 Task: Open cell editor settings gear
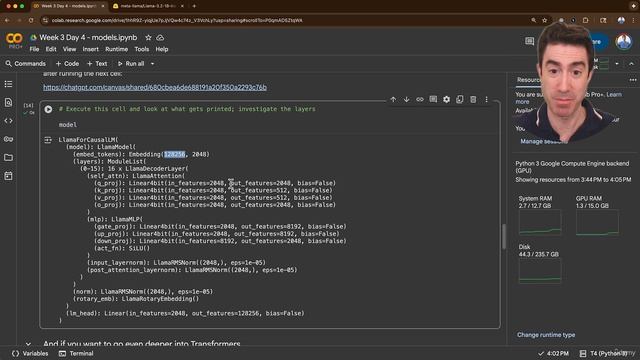(447, 99)
